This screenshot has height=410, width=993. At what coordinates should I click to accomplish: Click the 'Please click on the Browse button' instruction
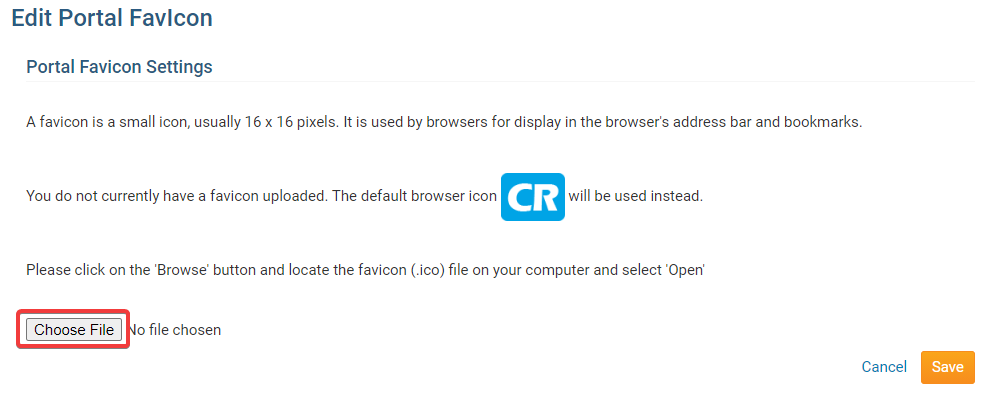[365, 270]
